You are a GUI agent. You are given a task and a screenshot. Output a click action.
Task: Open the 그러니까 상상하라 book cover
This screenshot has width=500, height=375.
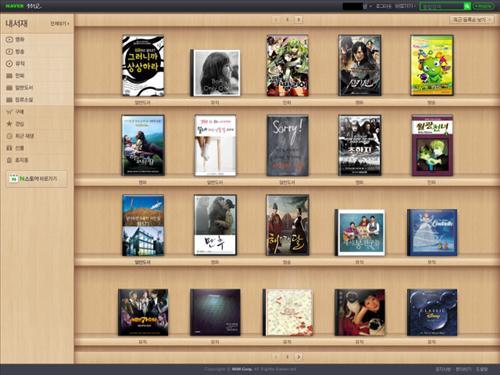[x=143, y=66]
